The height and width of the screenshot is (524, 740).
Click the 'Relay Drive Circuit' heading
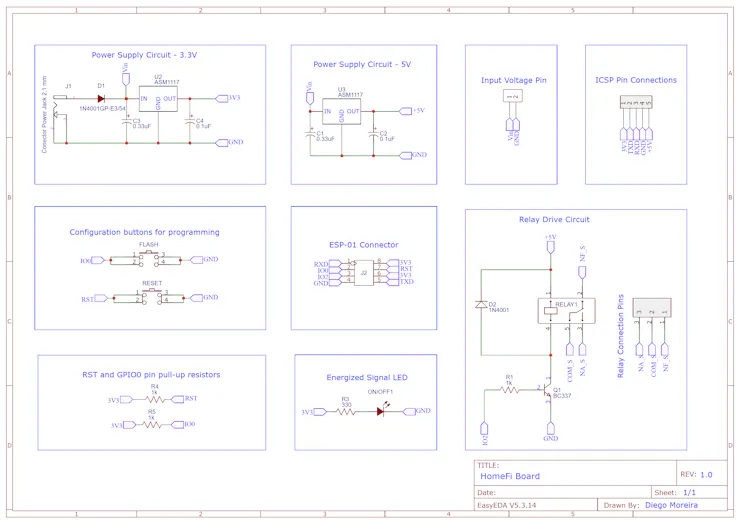pyautogui.click(x=554, y=220)
